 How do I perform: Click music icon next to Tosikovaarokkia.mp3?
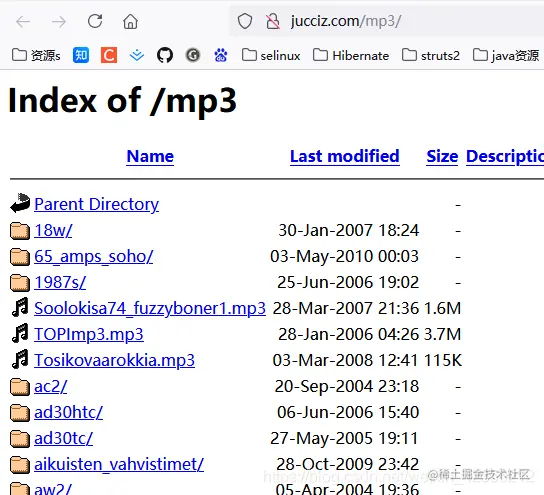coord(20,360)
